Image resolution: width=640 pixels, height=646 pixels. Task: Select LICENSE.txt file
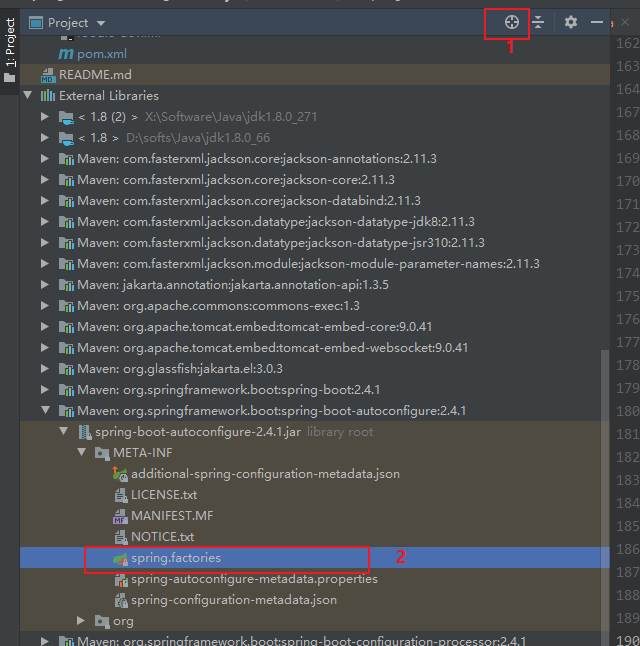coord(164,495)
